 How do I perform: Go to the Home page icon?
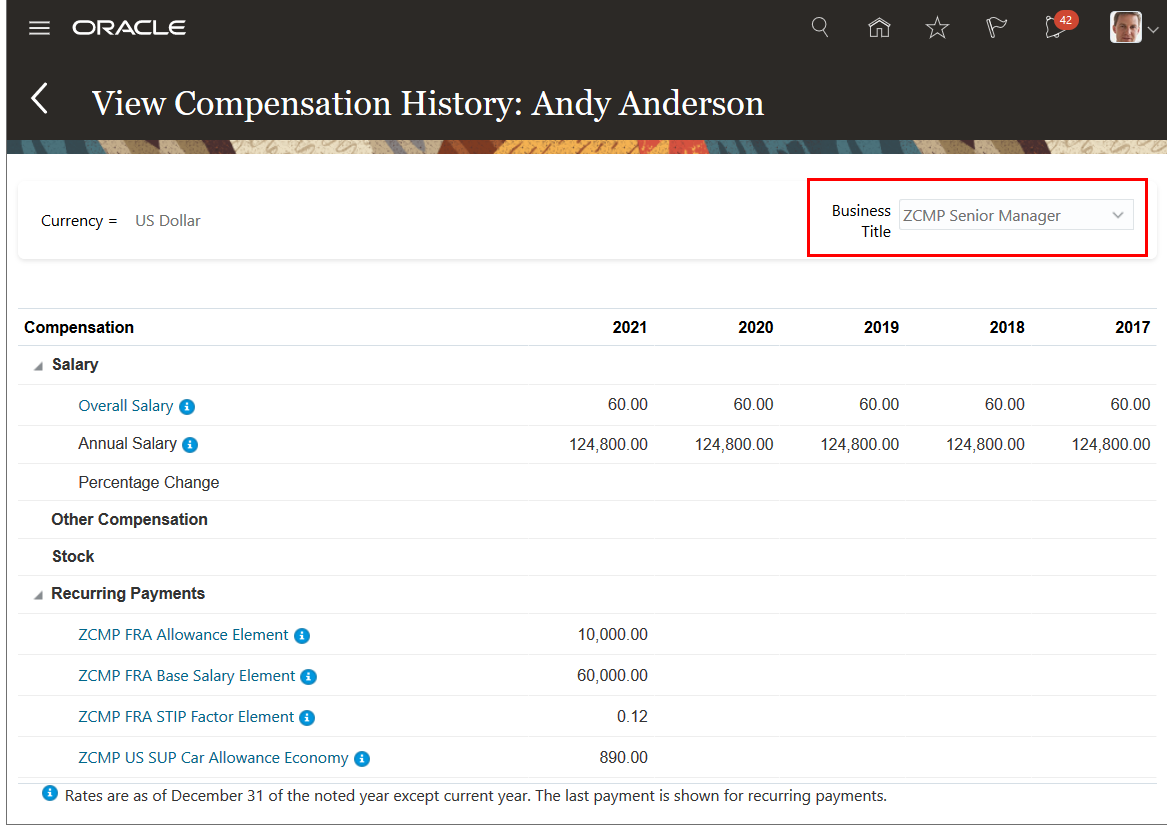(x=879, y=28)
